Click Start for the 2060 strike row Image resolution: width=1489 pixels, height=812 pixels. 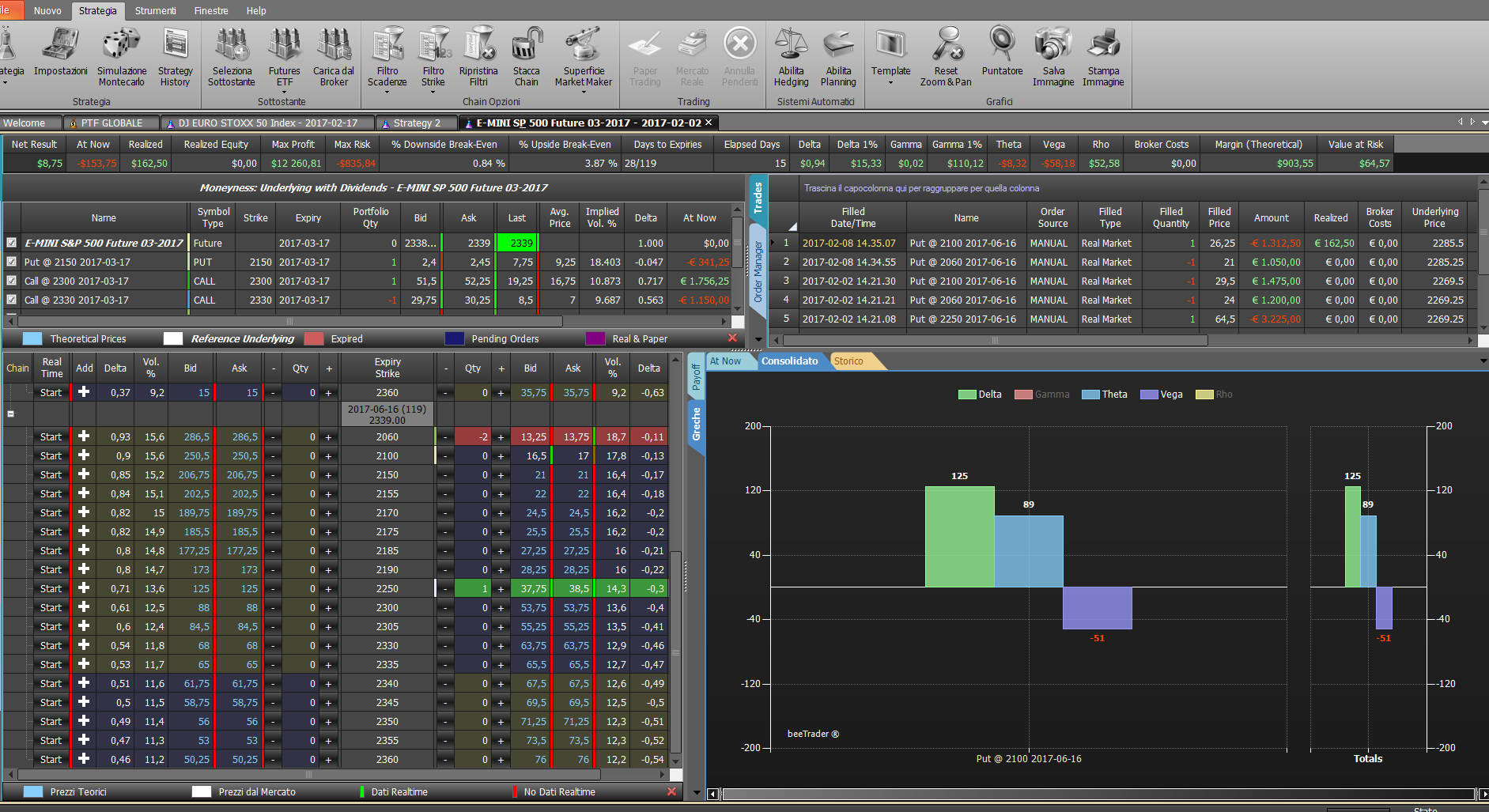point(51,437)
